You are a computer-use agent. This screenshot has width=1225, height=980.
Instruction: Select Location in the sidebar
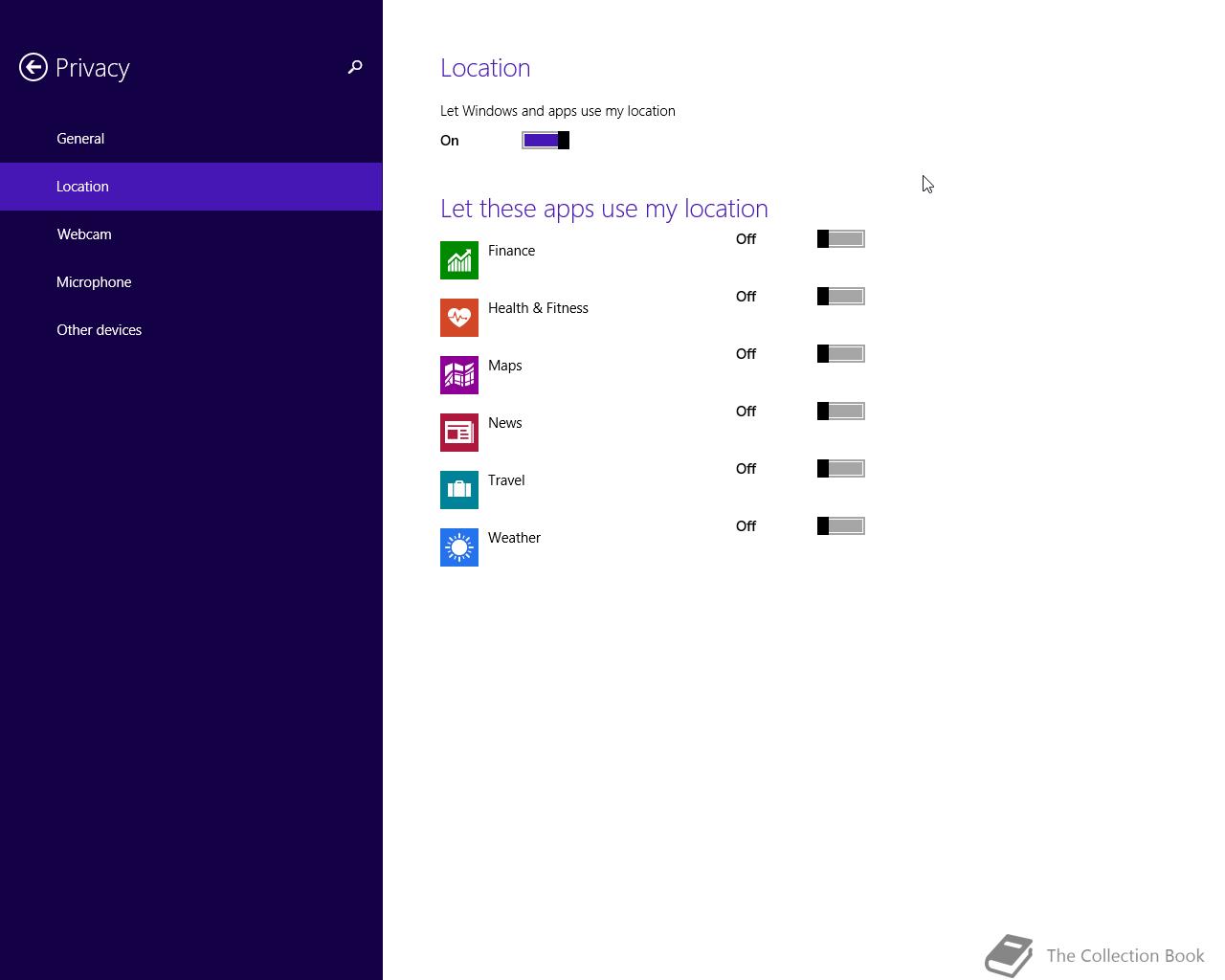[191, 187]
